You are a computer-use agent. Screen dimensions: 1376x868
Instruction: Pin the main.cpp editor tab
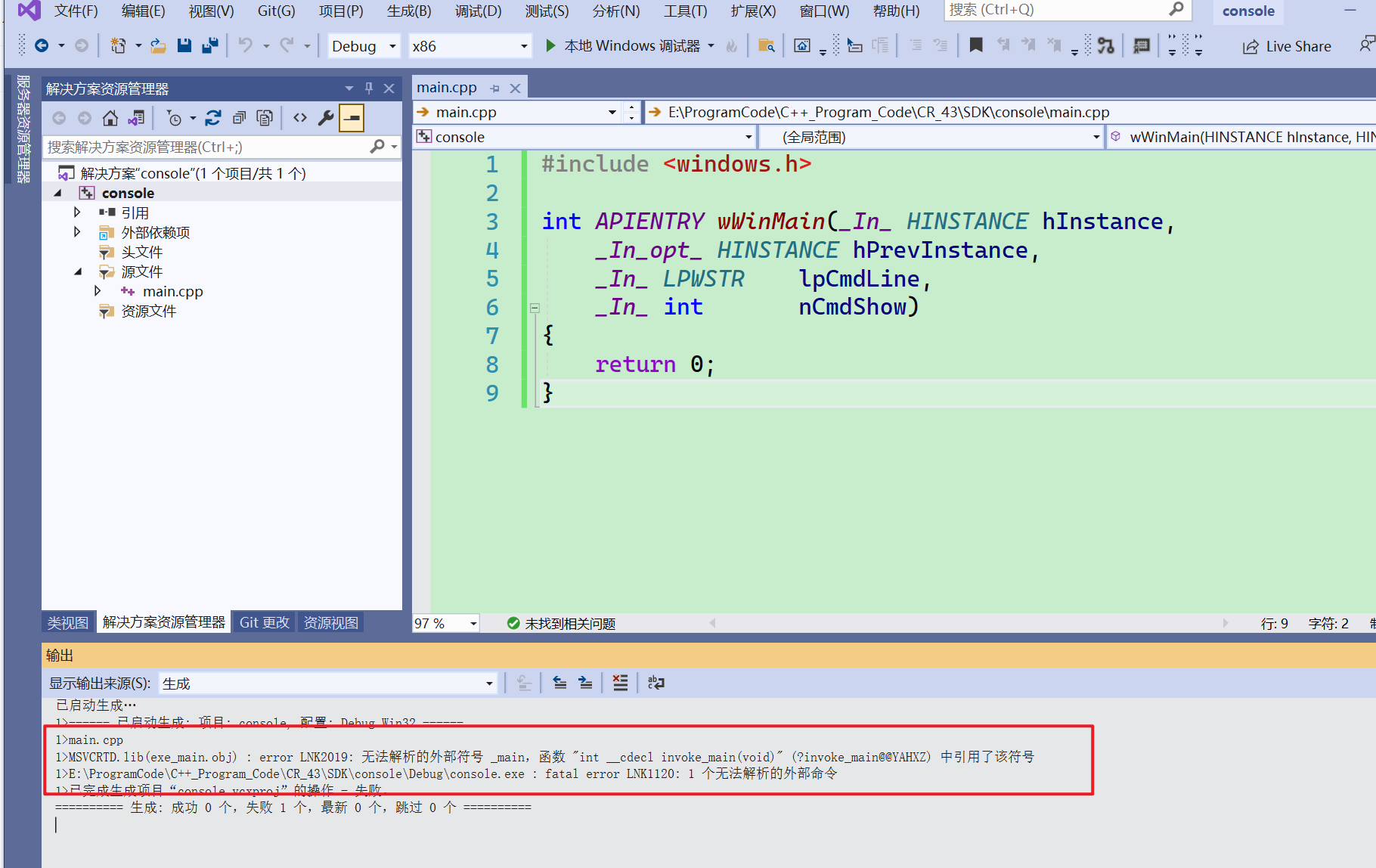(494, 87)
